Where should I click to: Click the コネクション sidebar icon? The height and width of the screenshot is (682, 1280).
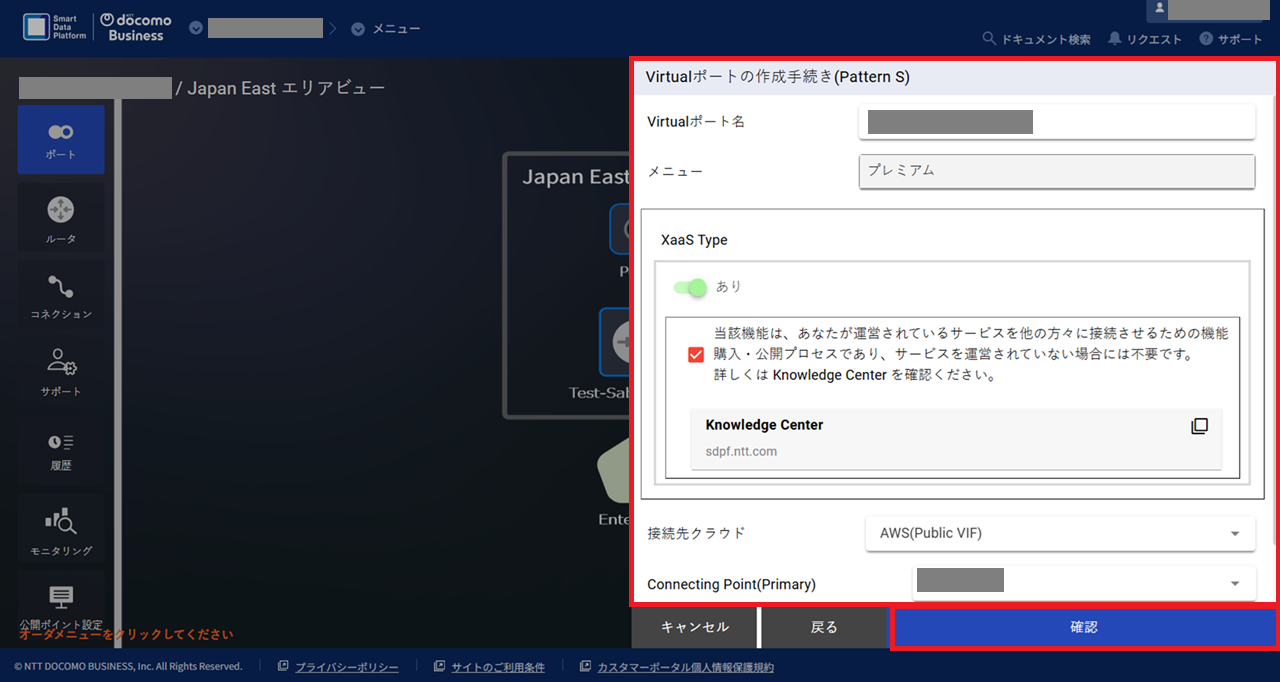pos(61,293)
